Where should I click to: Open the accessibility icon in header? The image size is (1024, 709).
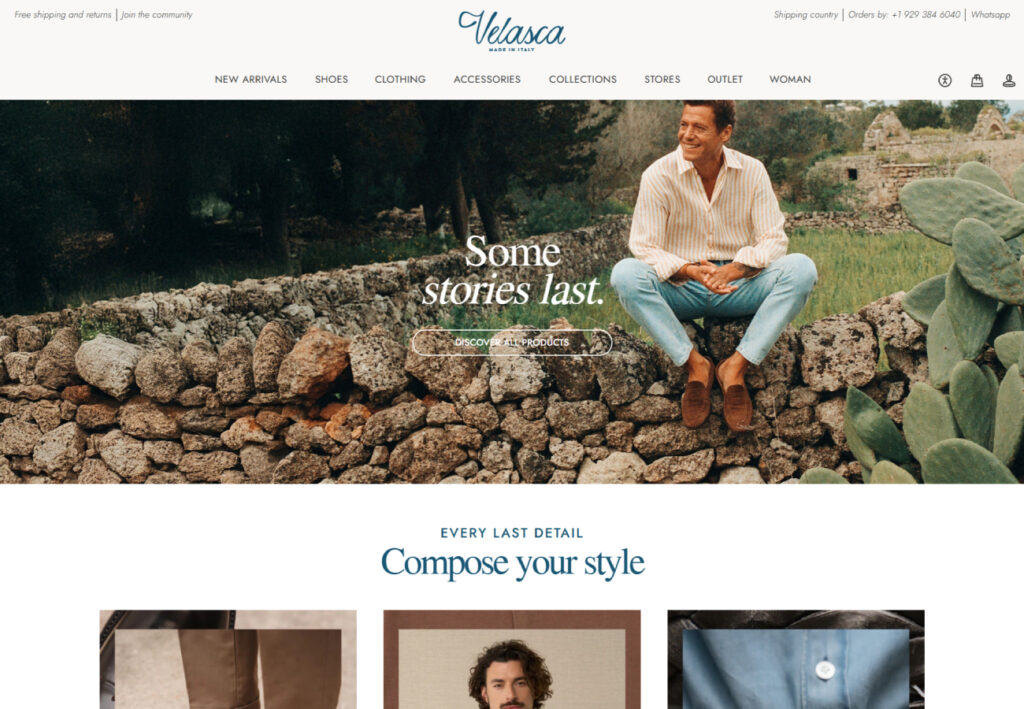coord(944,80)
